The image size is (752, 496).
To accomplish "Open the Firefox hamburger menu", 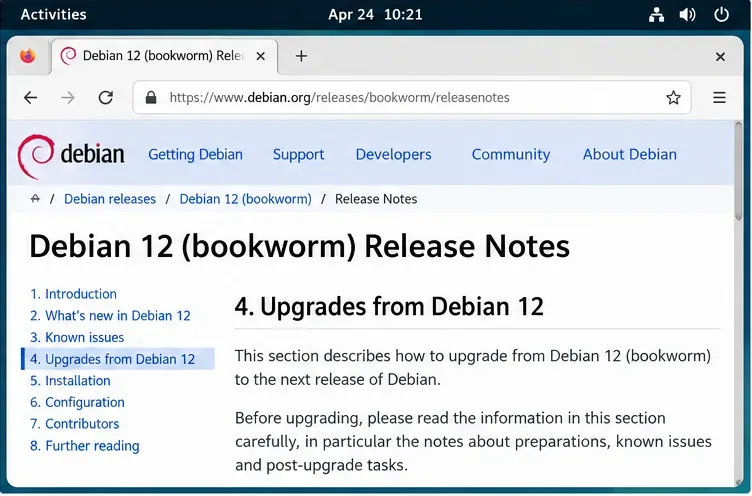I will tap(719, 98).
